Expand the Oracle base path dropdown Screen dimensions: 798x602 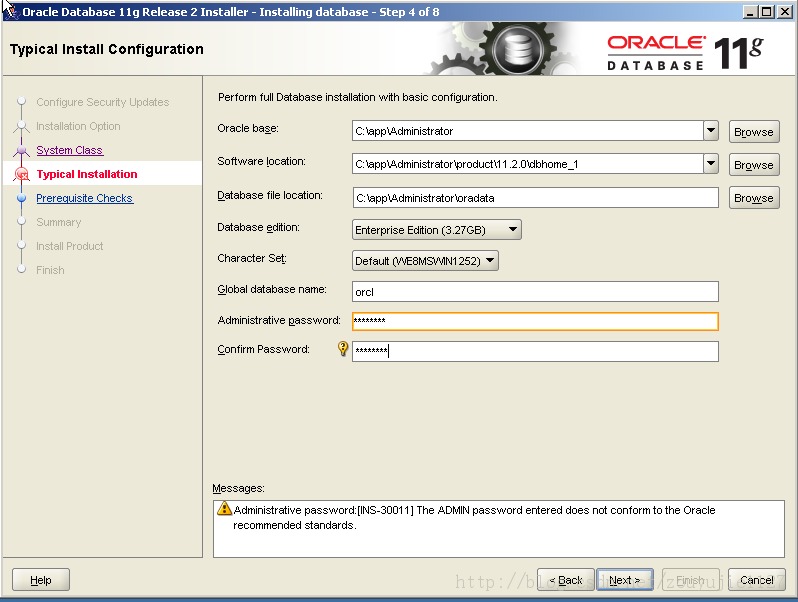click(x=711, y=131)
